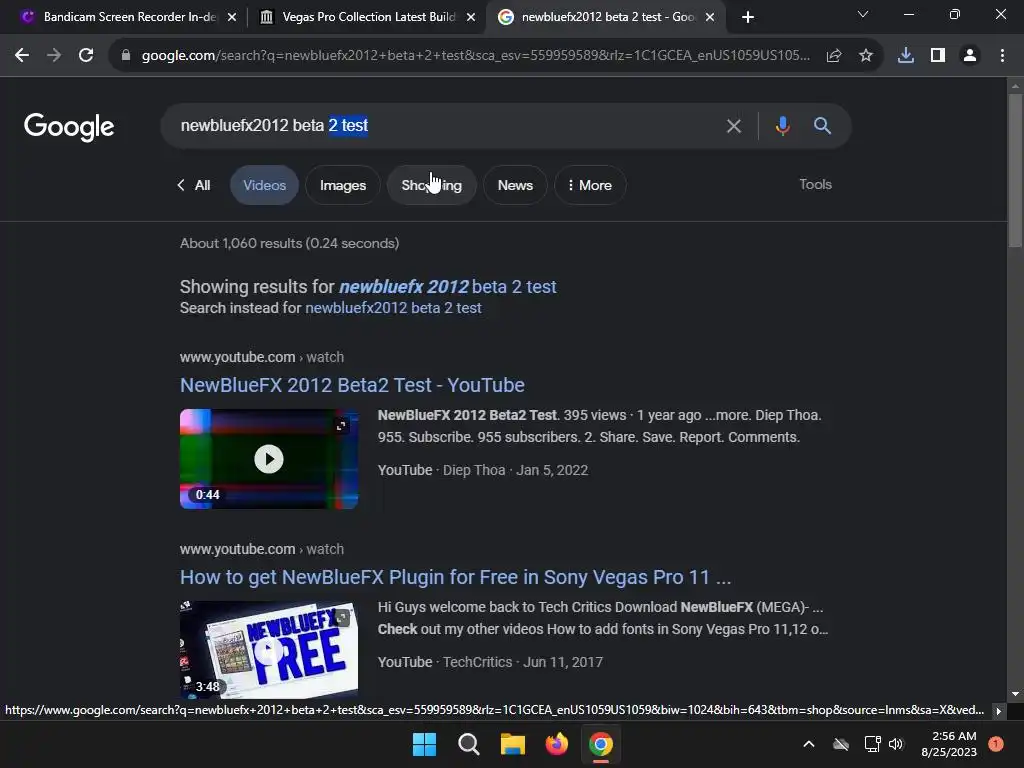Image resolution: width=1024 pixels, height=768 pixels.
Task: Go back to All results filter
Action: point(194,185)
